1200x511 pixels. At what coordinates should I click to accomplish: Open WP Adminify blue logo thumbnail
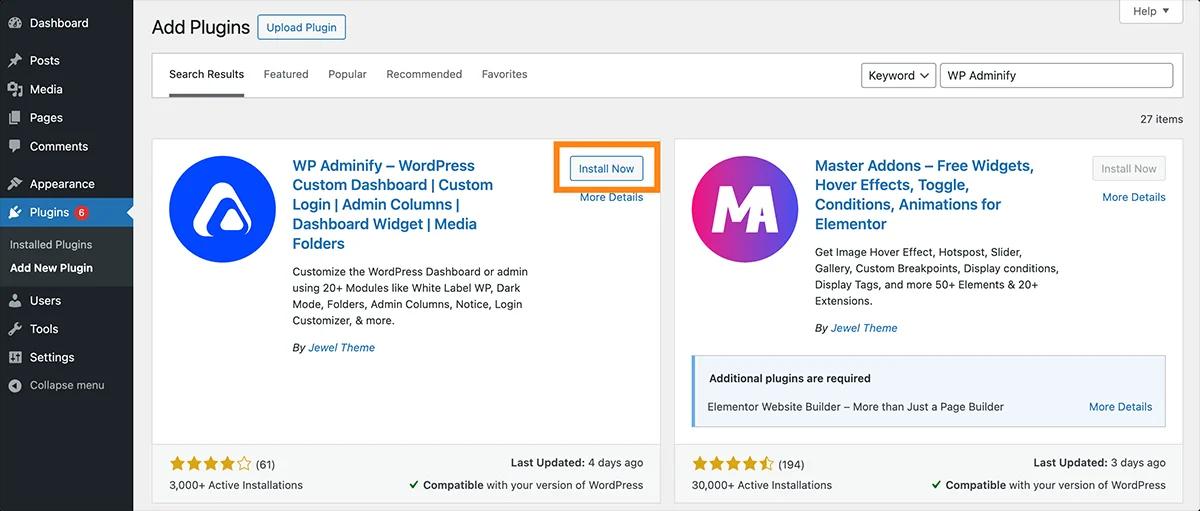[x=222, y=208]
